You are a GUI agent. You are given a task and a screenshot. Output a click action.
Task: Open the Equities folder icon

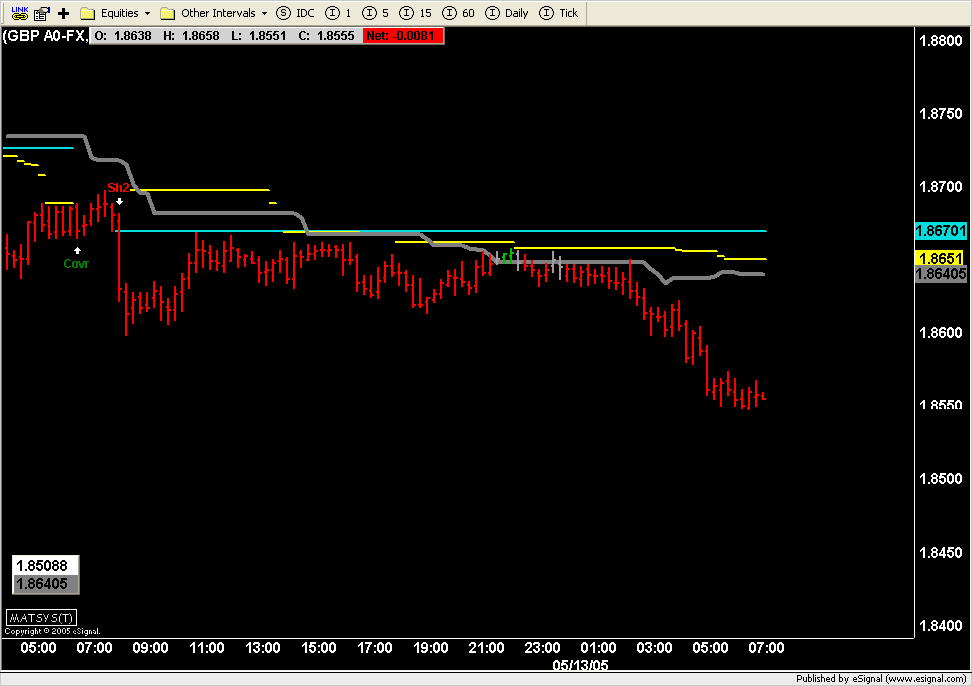pos(87,13)
